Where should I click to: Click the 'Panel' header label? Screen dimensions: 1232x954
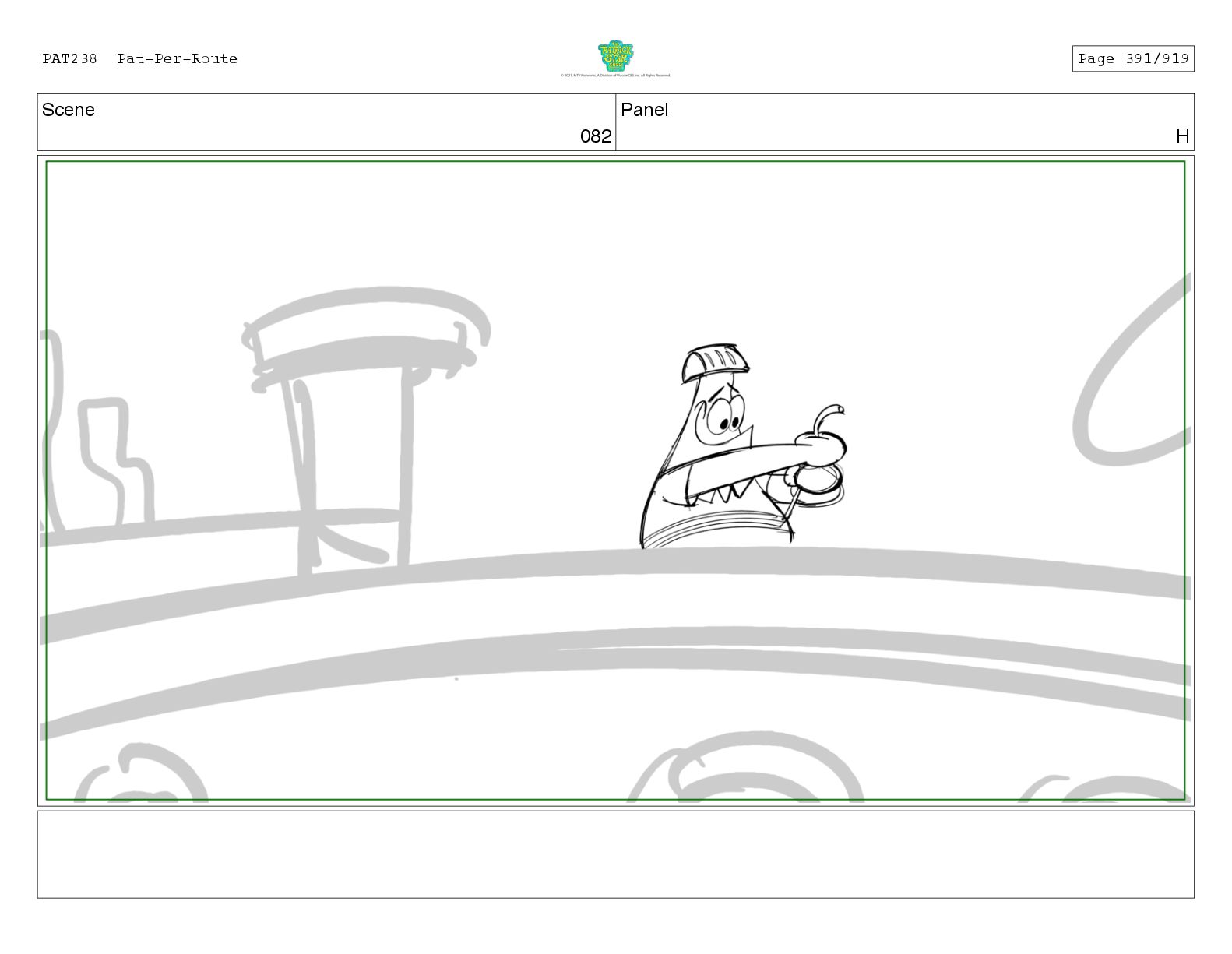click(x=644, y=110)
